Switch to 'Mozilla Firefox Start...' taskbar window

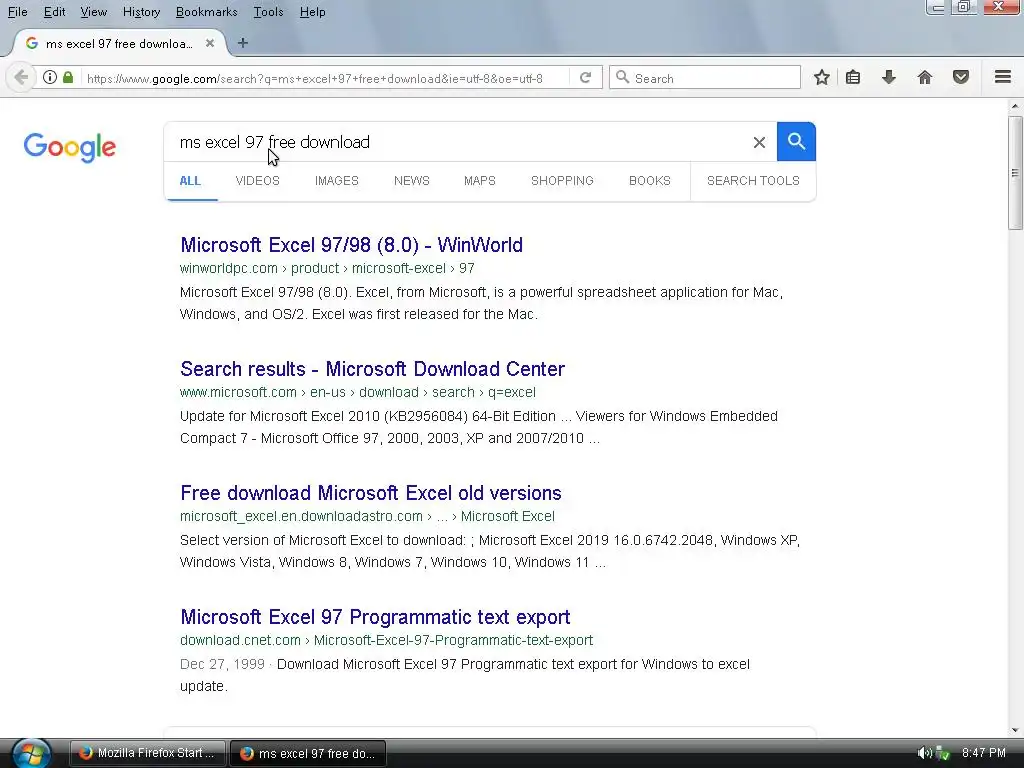[148, 753]
